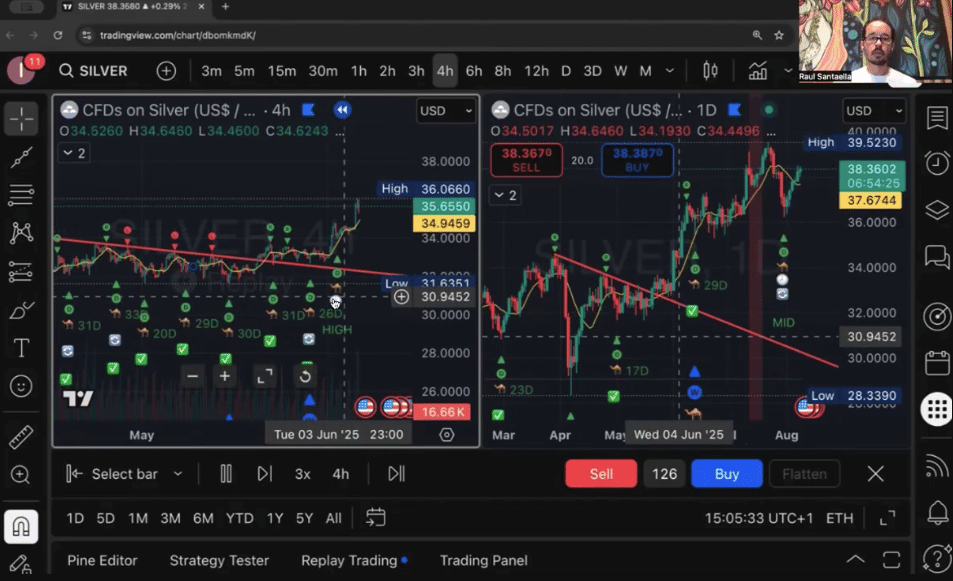Open the Strategy Tester tab
Viewport: 953px width, 581px height.
click(x=221, y=560)
